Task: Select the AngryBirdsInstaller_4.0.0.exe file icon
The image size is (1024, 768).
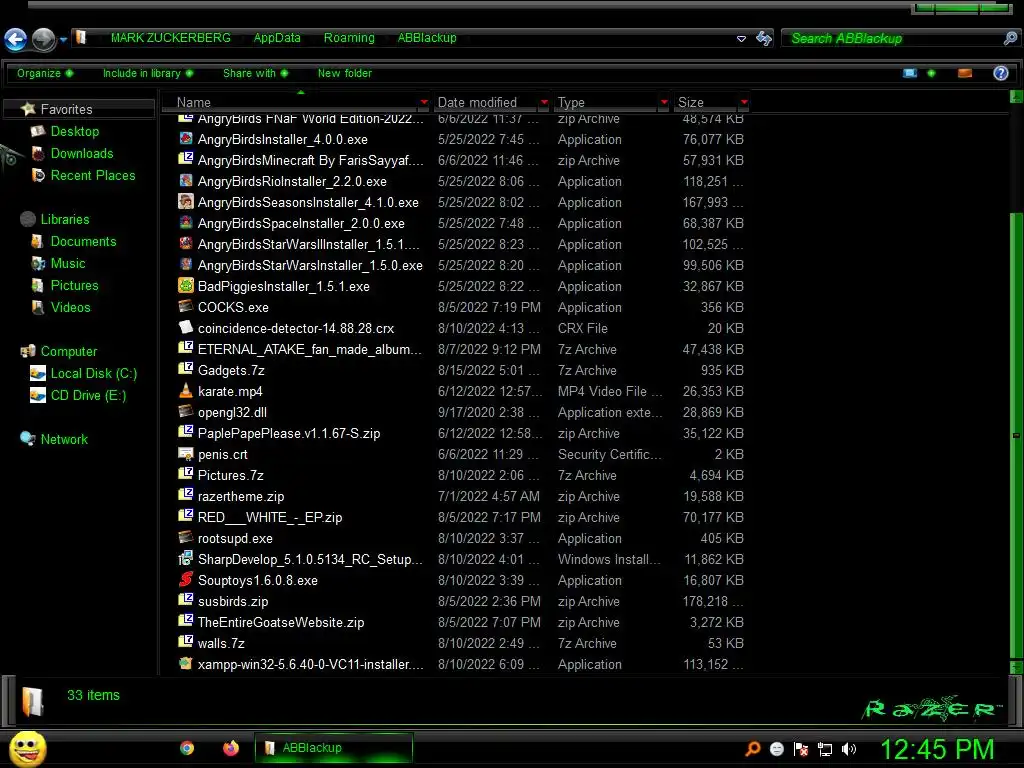Action: [x=186, y=138]
